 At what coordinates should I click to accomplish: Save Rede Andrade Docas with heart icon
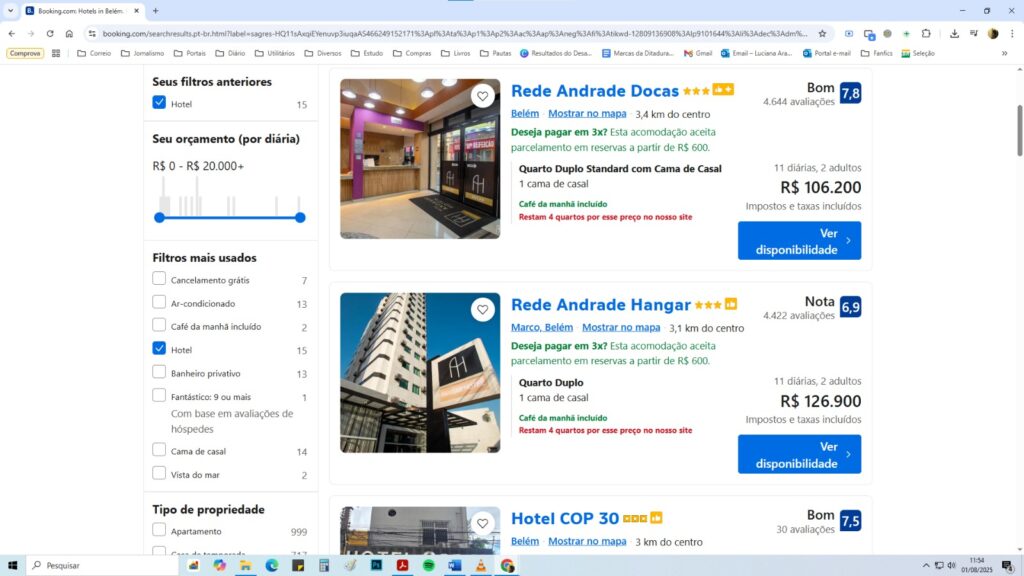tap(483, 96)
